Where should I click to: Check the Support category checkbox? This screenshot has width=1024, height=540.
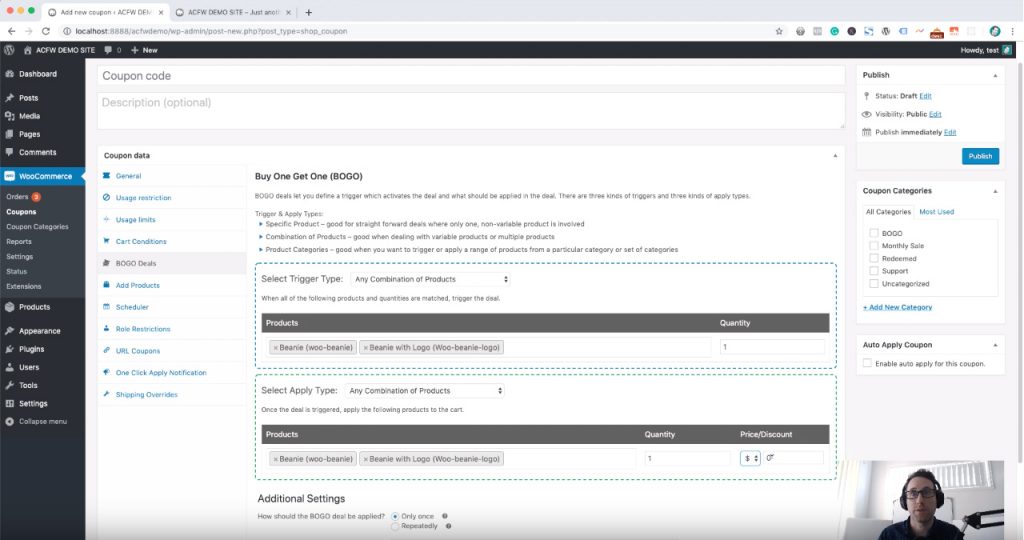pyautogui.click(x=874, y=270)
